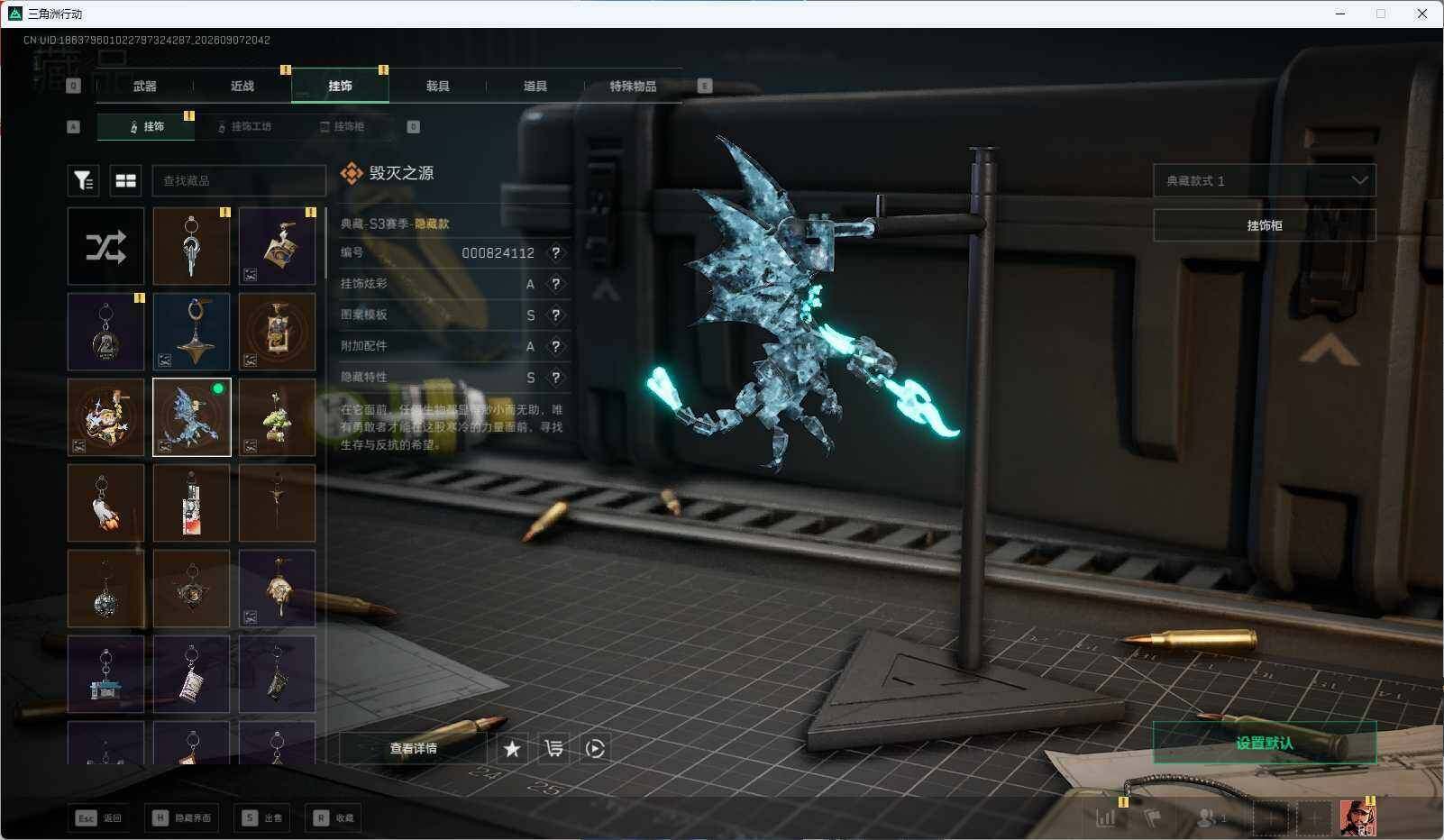Toggle 隐藏界面 at the bottom bar
Screen dimensions: 1444x840
coord(182,818)
